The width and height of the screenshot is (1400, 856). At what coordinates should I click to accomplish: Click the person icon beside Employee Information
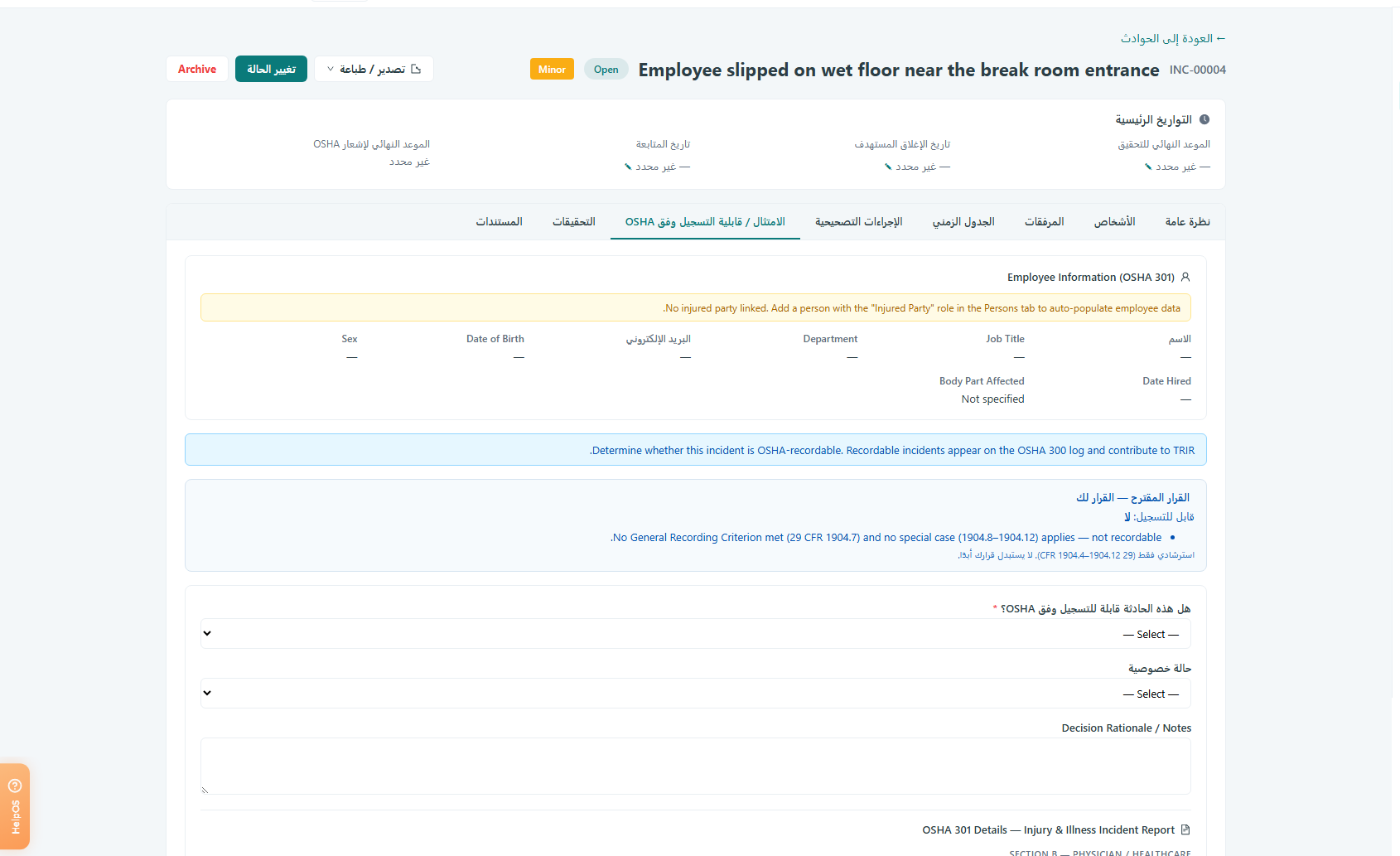tap(1185, 277)
